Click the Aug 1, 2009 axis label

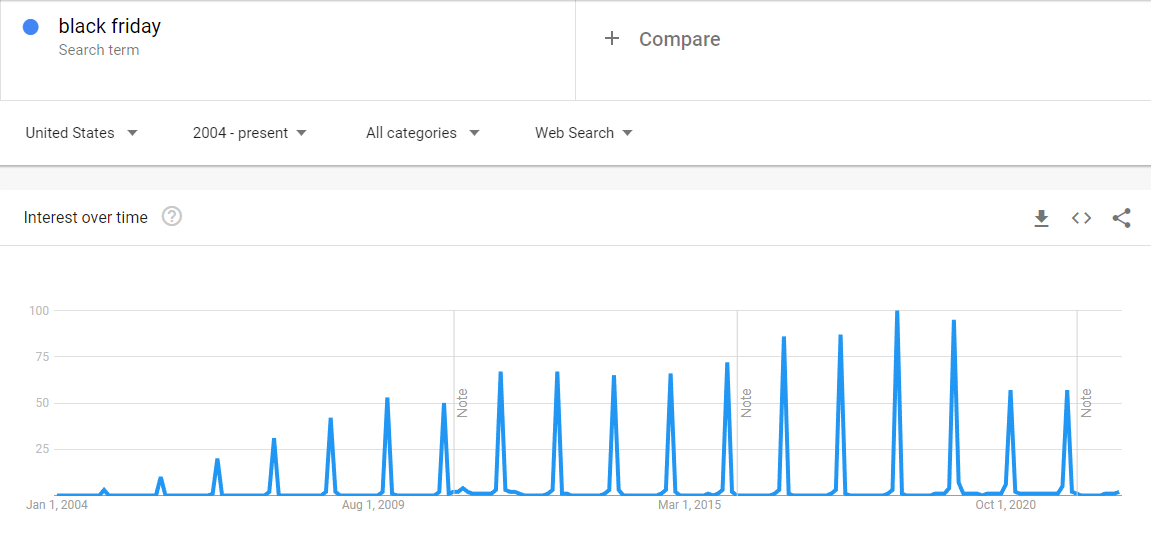(373, 505)
